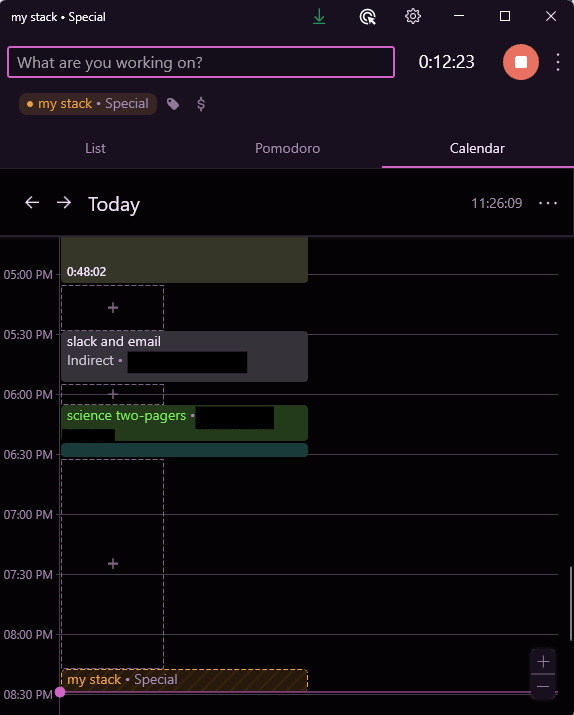Stop the running timer

pyautogui.click(x=521, y=62)
